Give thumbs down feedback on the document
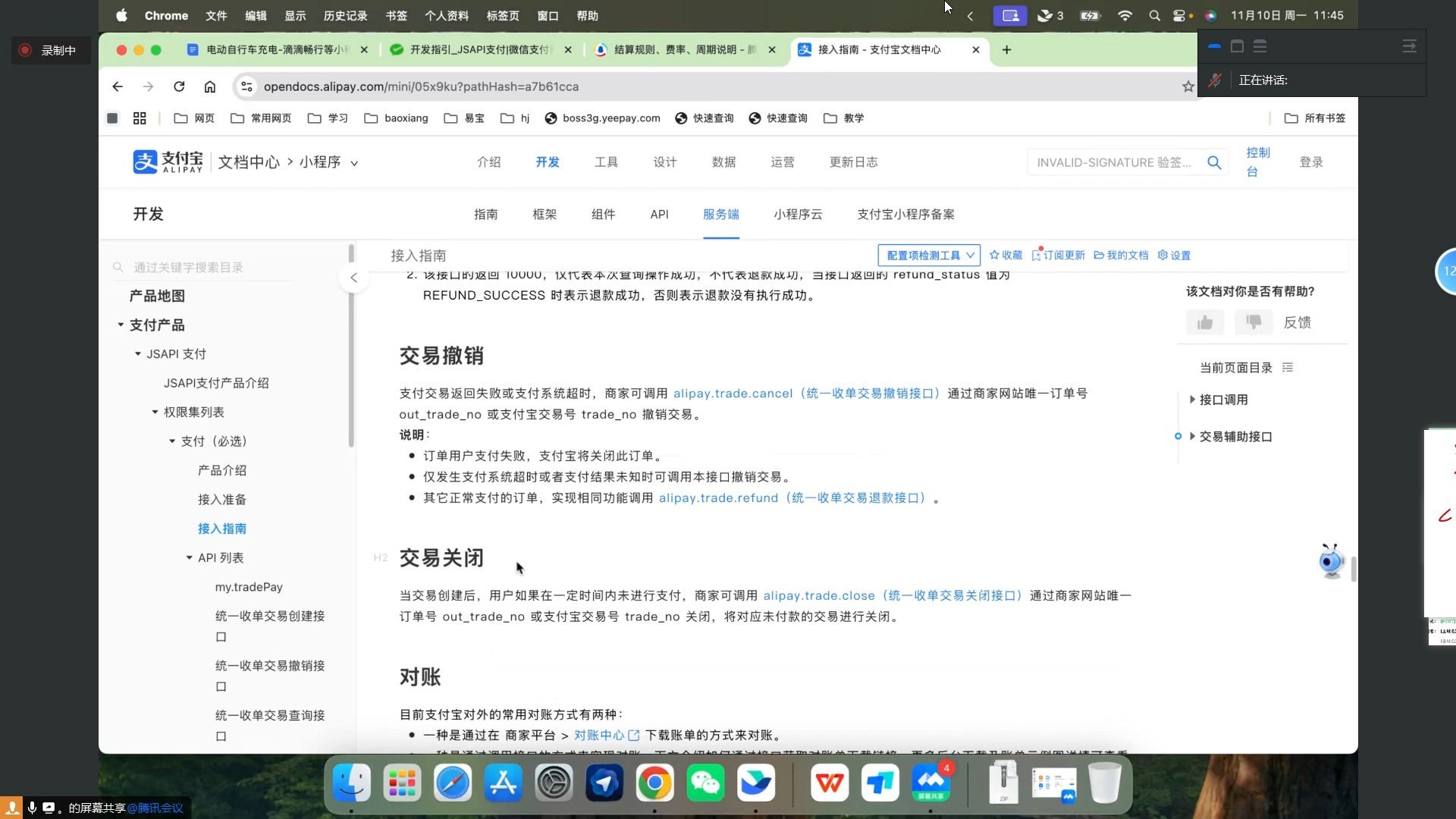The width and height of the screenshot is (1456, 819). coord(1254,322)
